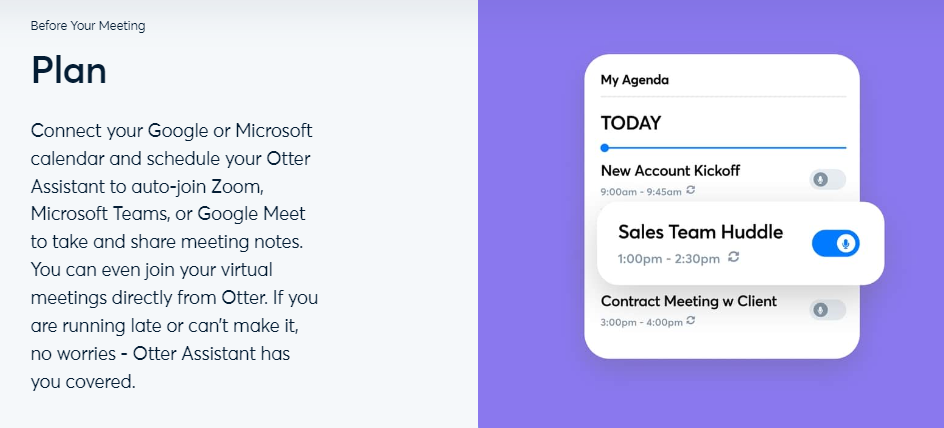The width and height of the screenshot is (944, 428).
Task: Click the TODAY heading in agenda
Action: click(630, 123)
